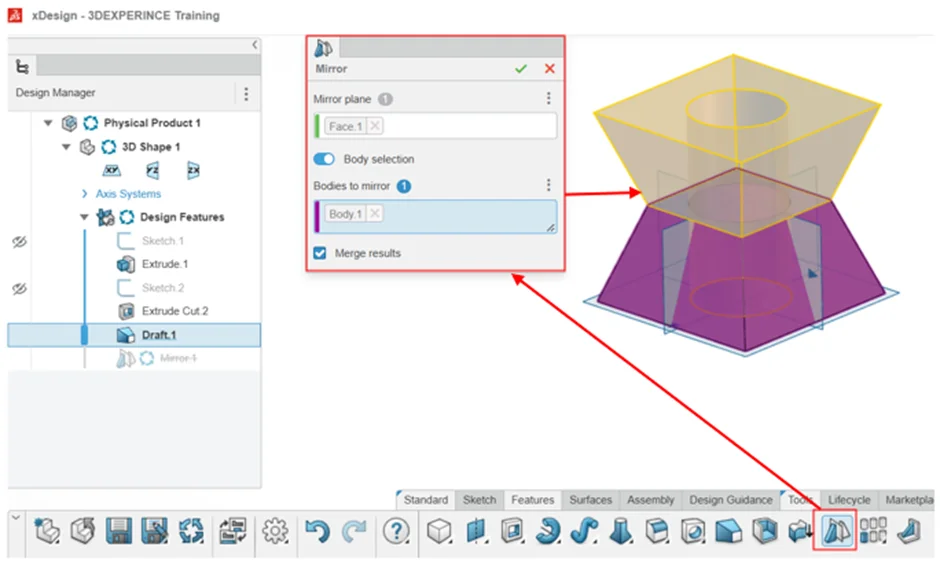Choose the Sweep tool icon
The height and width of the screenshot is (562, 940).
(584, 531)
